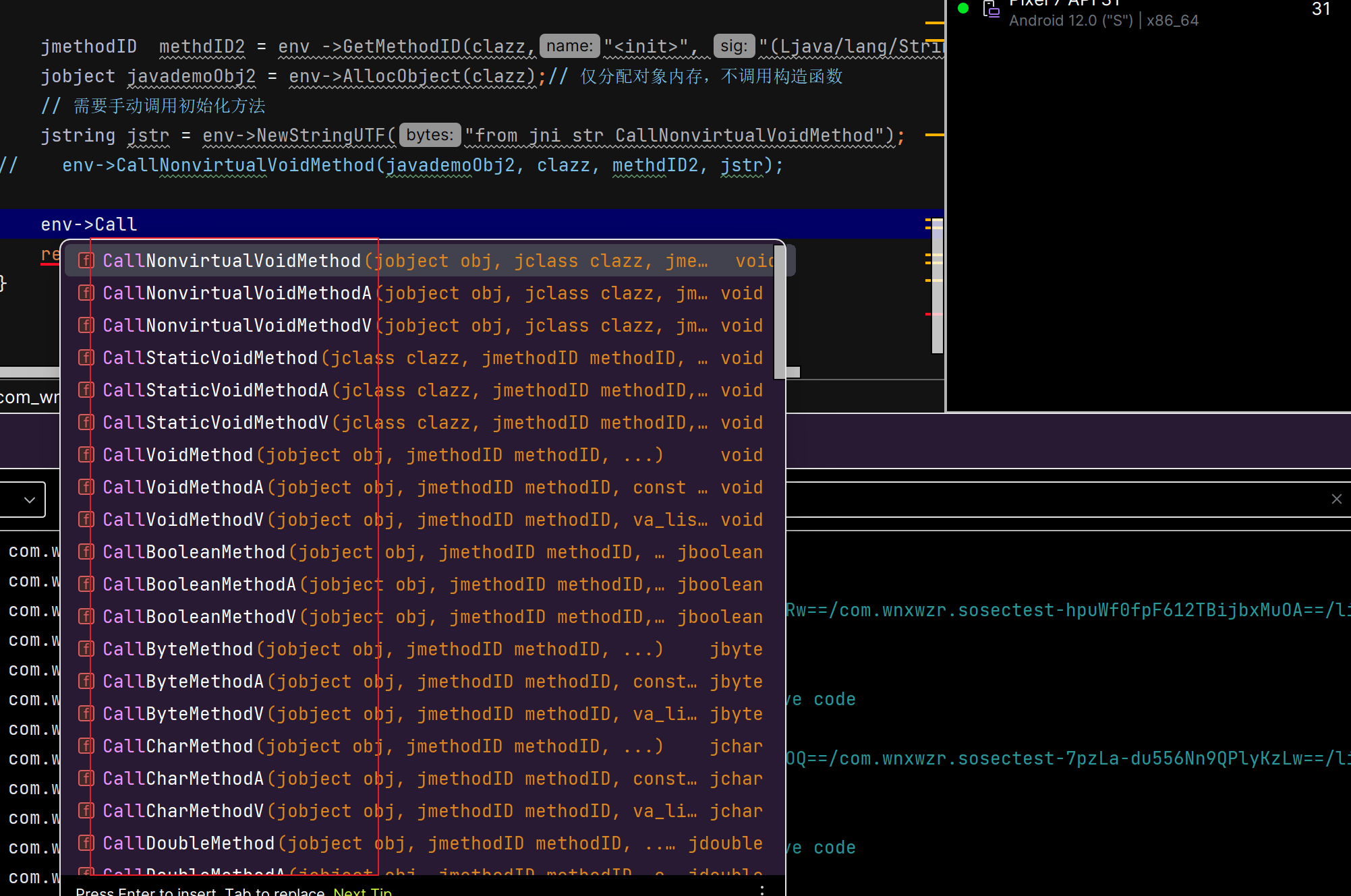1351x896 pixels.
Task: Choose CallByteMethod suggestion row
Action: click(423, 649)
